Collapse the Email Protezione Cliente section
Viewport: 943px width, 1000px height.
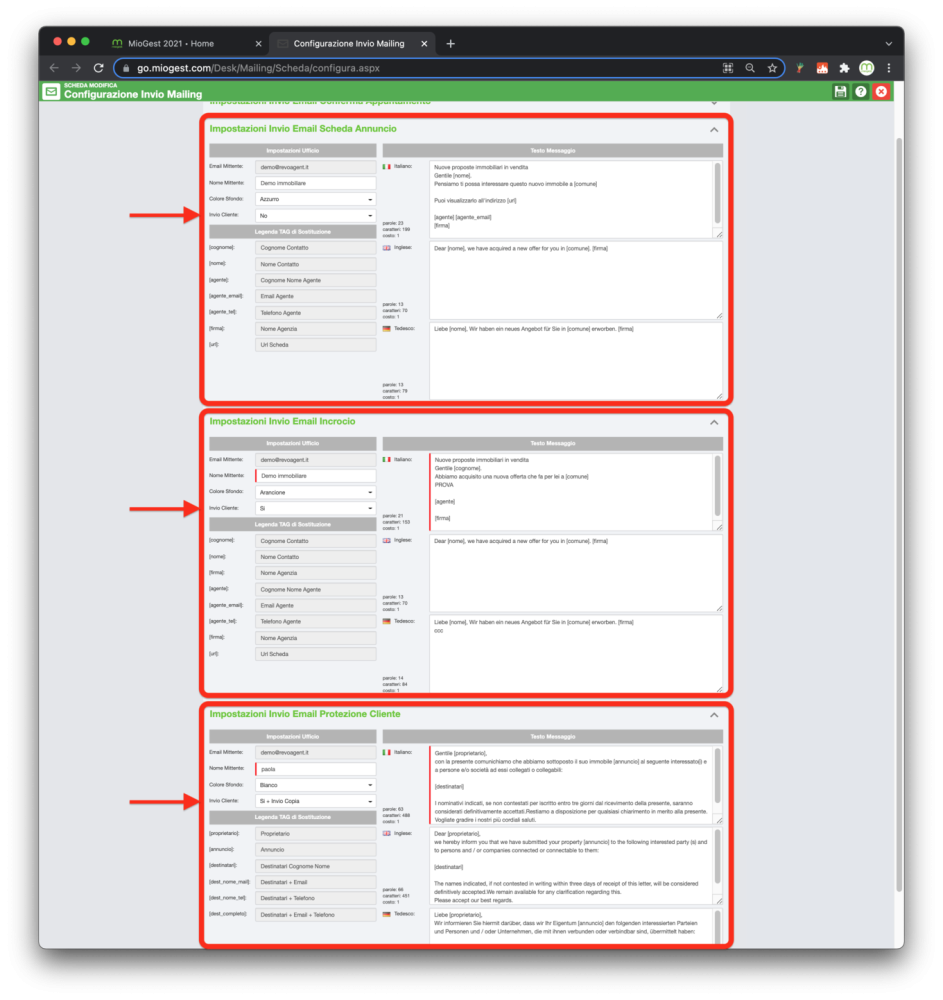click(714, 715)
